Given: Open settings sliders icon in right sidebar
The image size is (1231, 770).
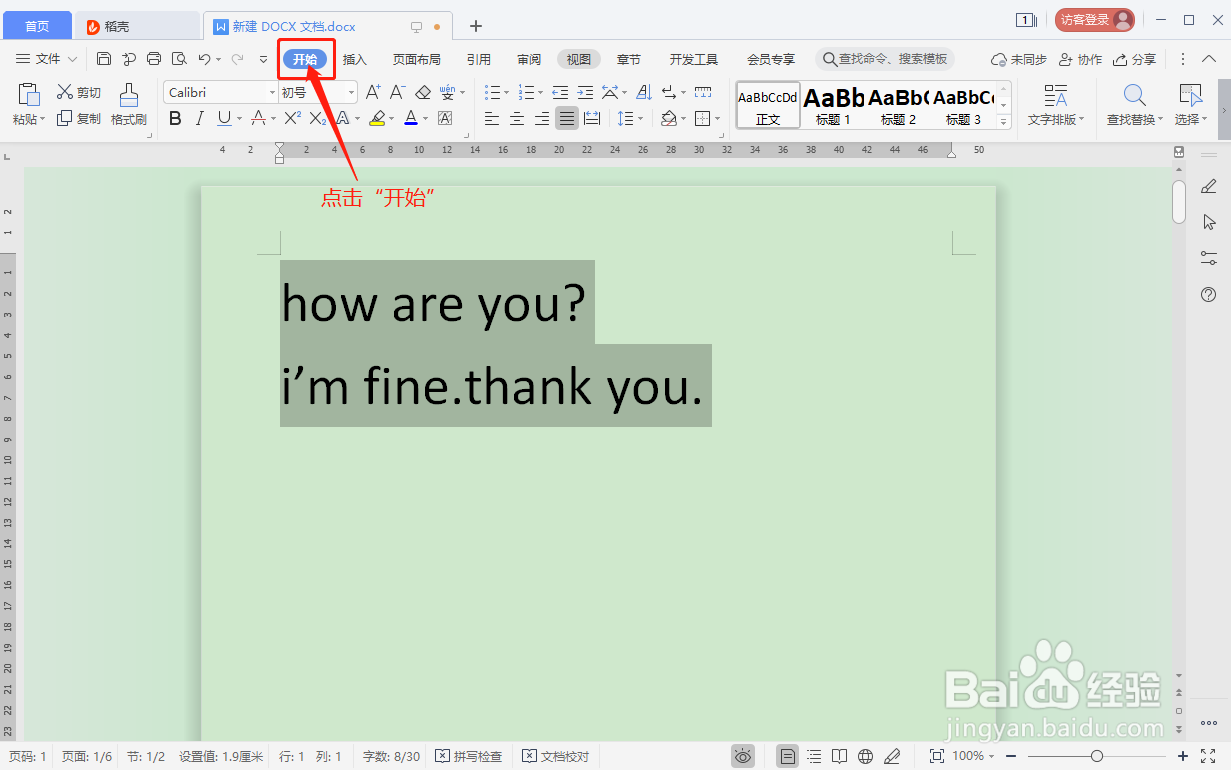Looking at the screenshot, I should click(x=1208, y=258).
